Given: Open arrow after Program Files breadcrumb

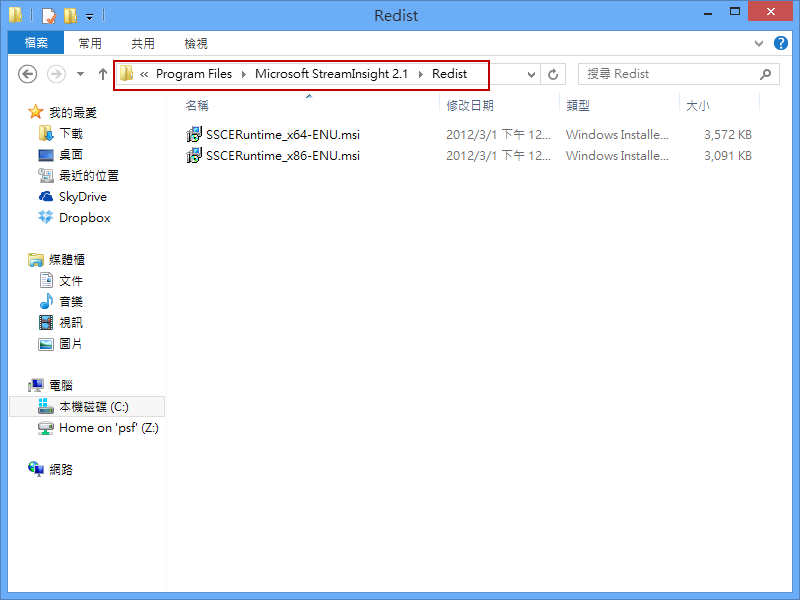Looking at the screenshot, I should tap(244, 74).
